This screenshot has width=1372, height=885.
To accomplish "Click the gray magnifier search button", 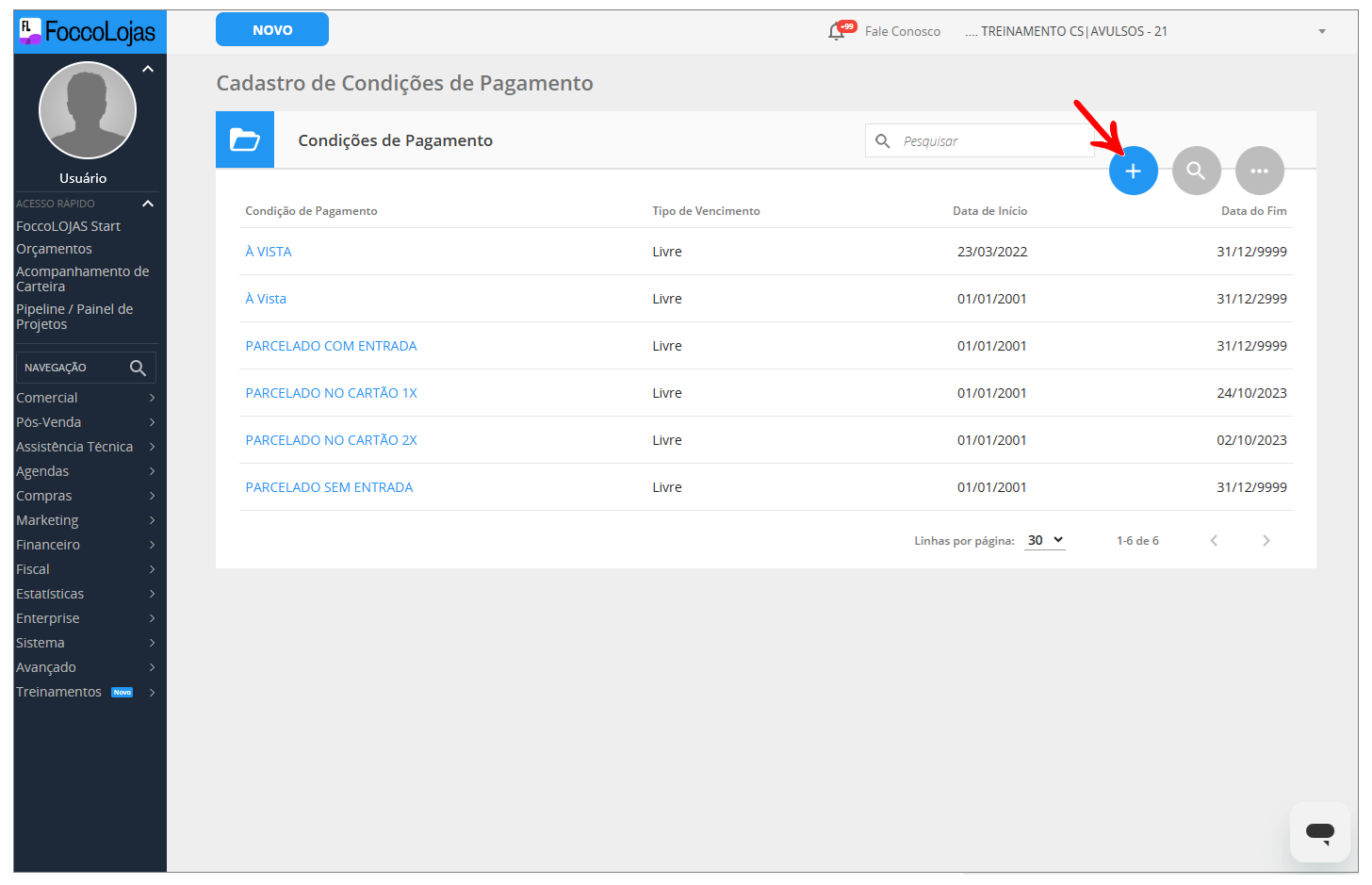I will [x=1196, y=172].
